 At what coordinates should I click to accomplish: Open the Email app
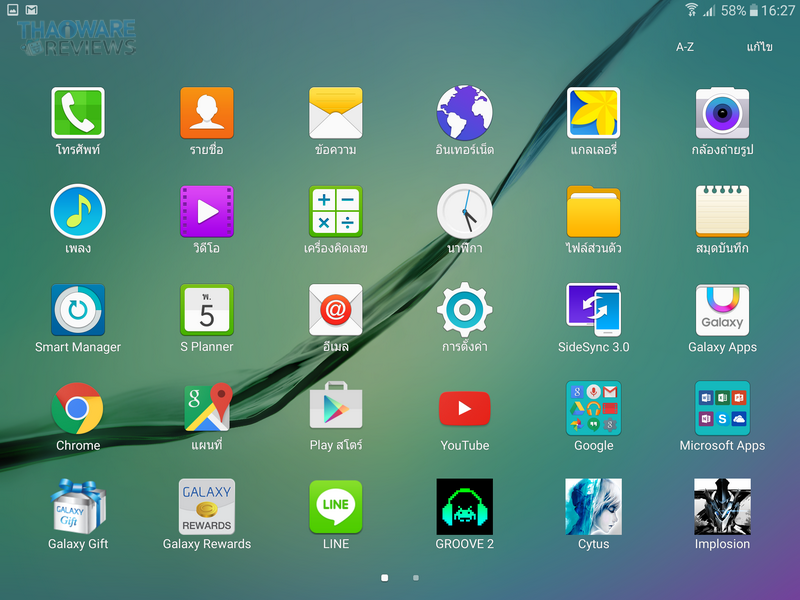pyautogui.click(x=336, y=310)
